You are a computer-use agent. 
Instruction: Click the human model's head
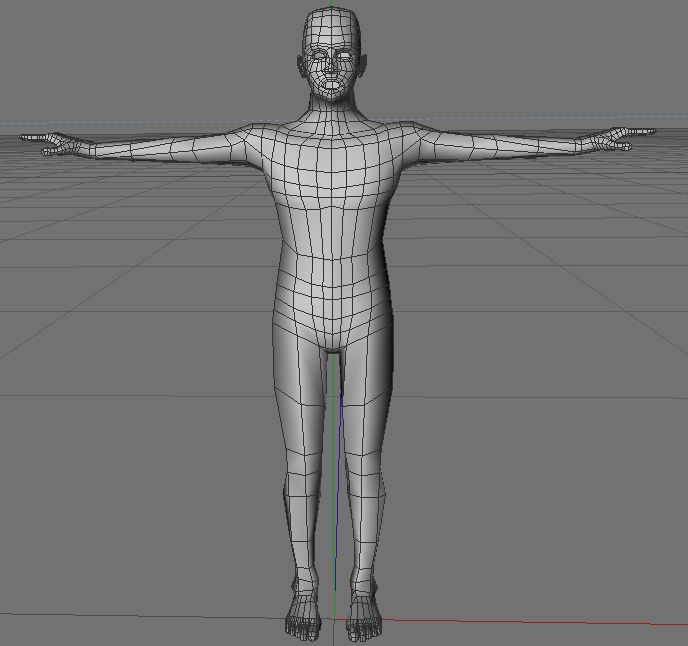point(332,55)
